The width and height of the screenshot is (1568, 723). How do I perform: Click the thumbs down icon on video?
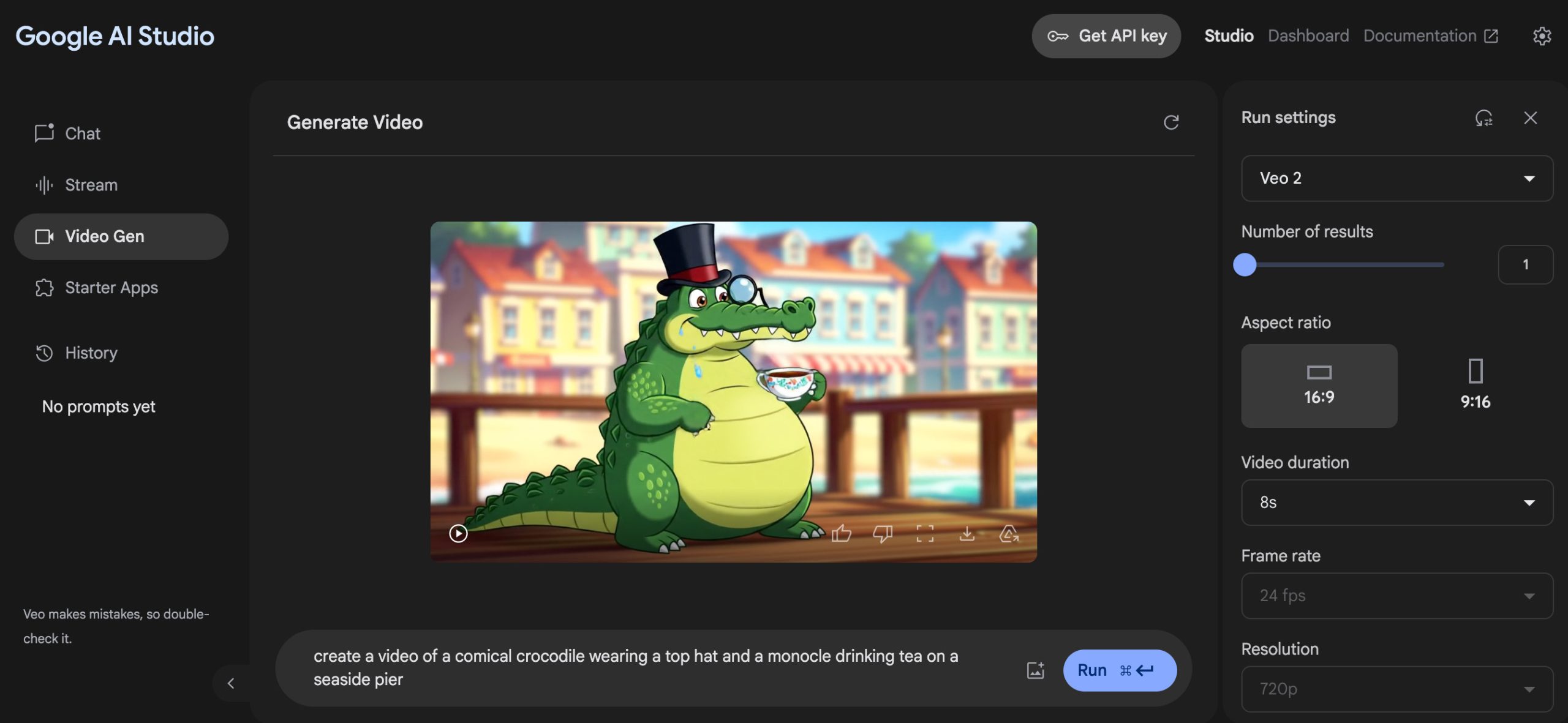(883, 534)
